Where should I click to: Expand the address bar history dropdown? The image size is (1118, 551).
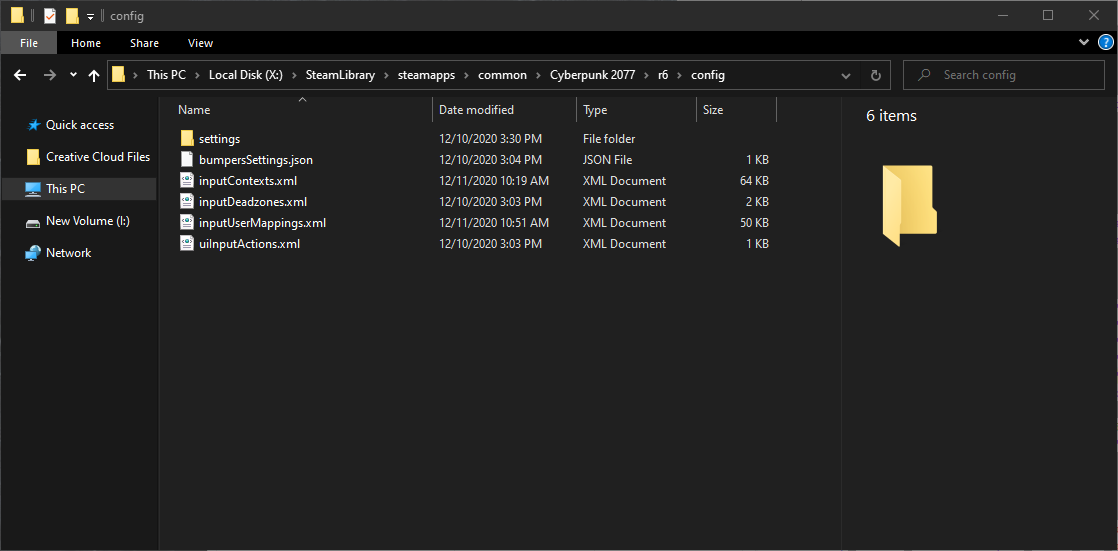[x=846, y=75]
